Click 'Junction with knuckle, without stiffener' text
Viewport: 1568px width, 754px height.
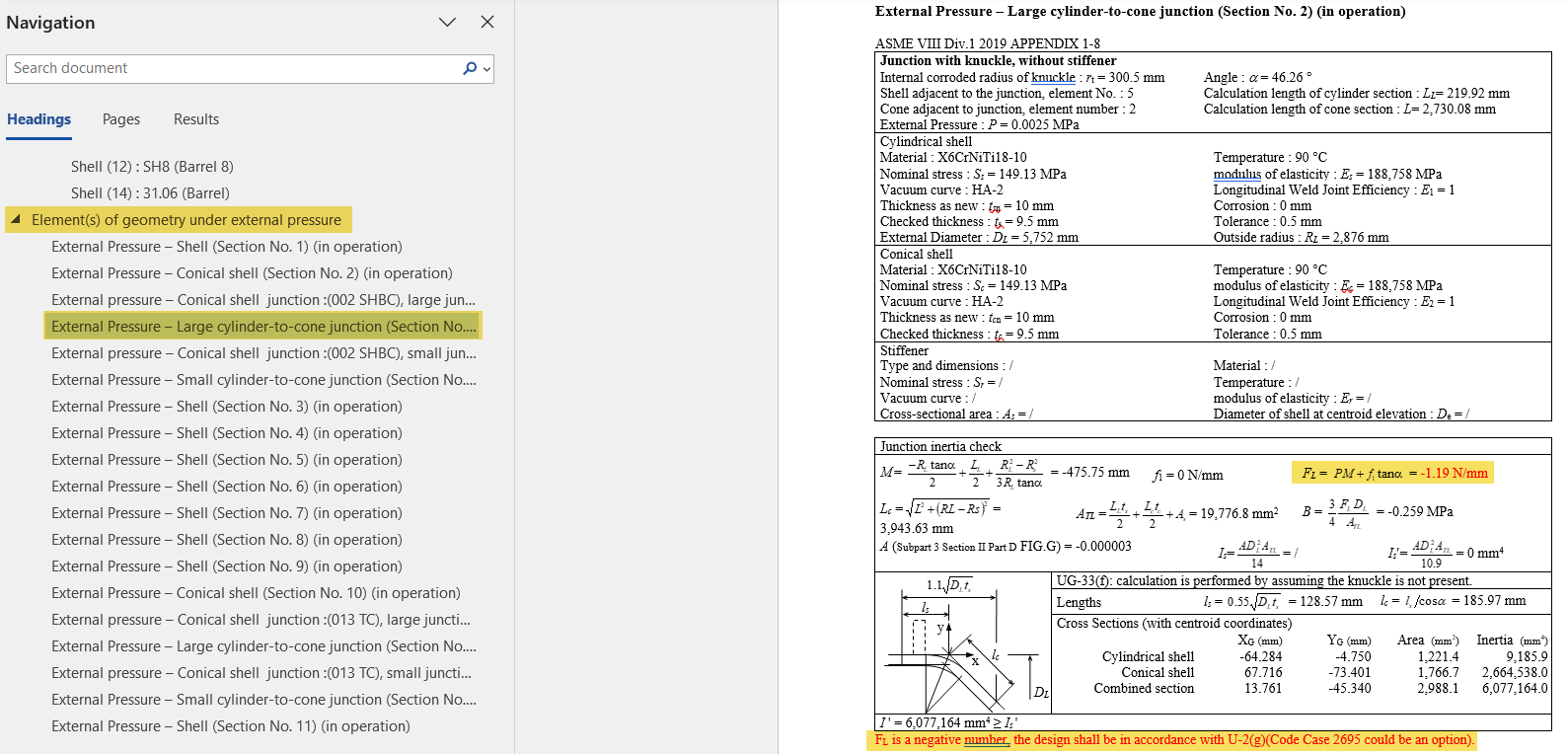click(998, 61)
